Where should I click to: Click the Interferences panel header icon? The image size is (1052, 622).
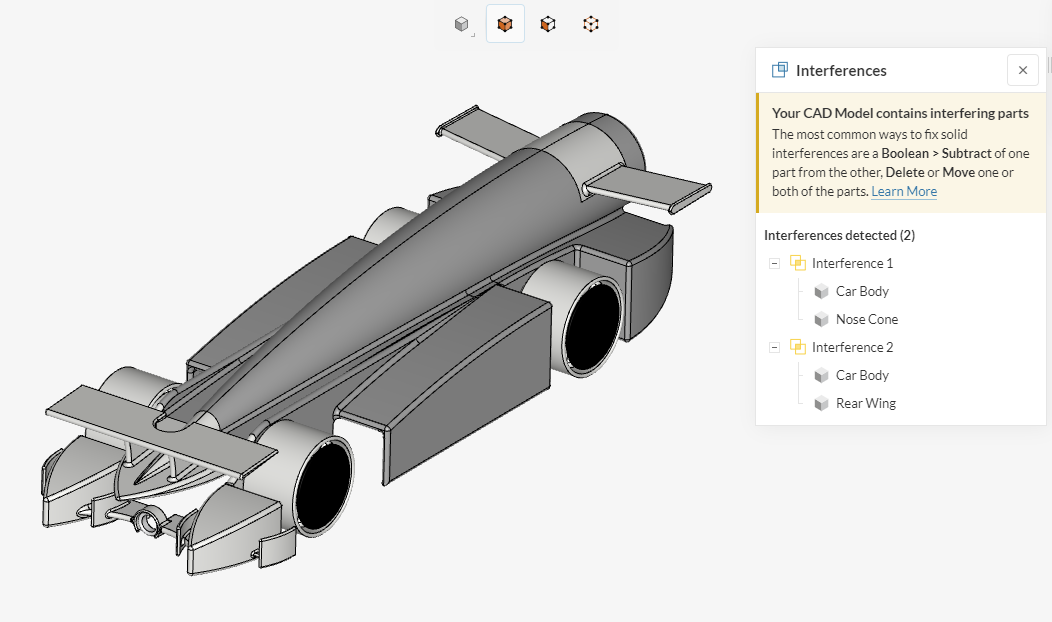780,70
